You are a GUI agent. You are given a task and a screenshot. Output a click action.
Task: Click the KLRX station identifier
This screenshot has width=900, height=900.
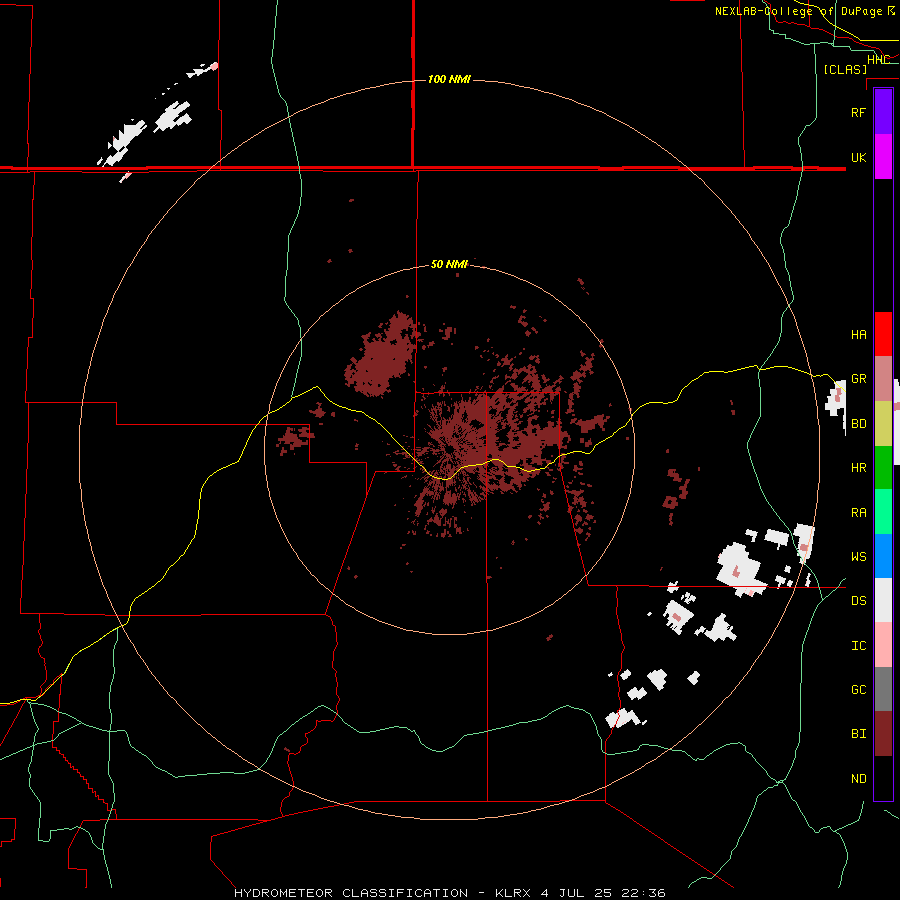coord(515,893)
